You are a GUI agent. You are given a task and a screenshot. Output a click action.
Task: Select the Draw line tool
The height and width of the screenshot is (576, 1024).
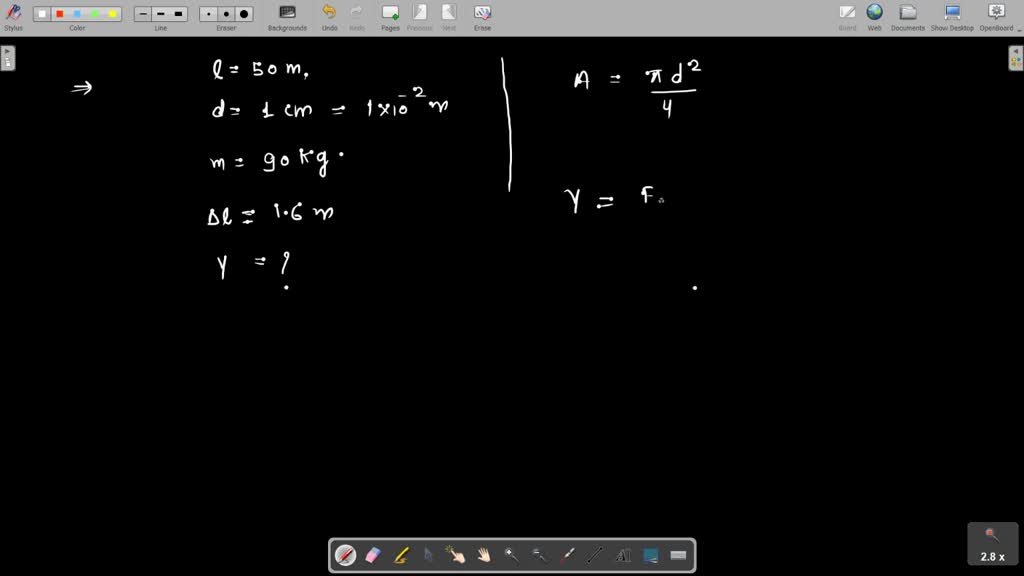pos(595,555)
